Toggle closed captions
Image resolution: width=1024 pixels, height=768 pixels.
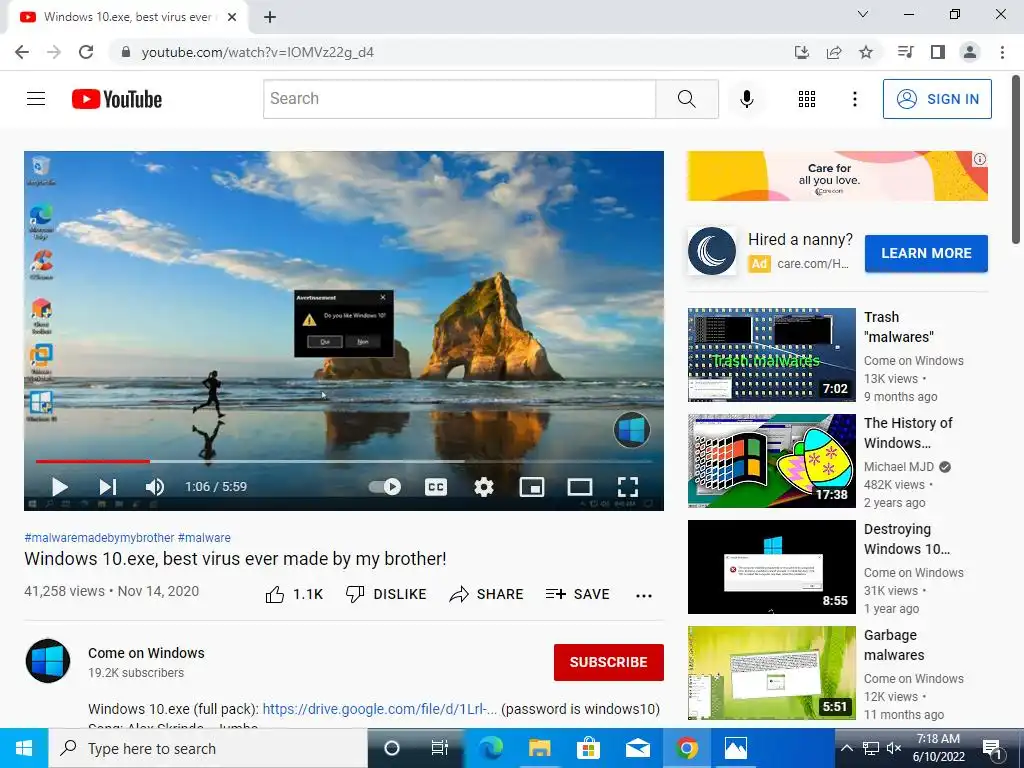click(436, 487)
